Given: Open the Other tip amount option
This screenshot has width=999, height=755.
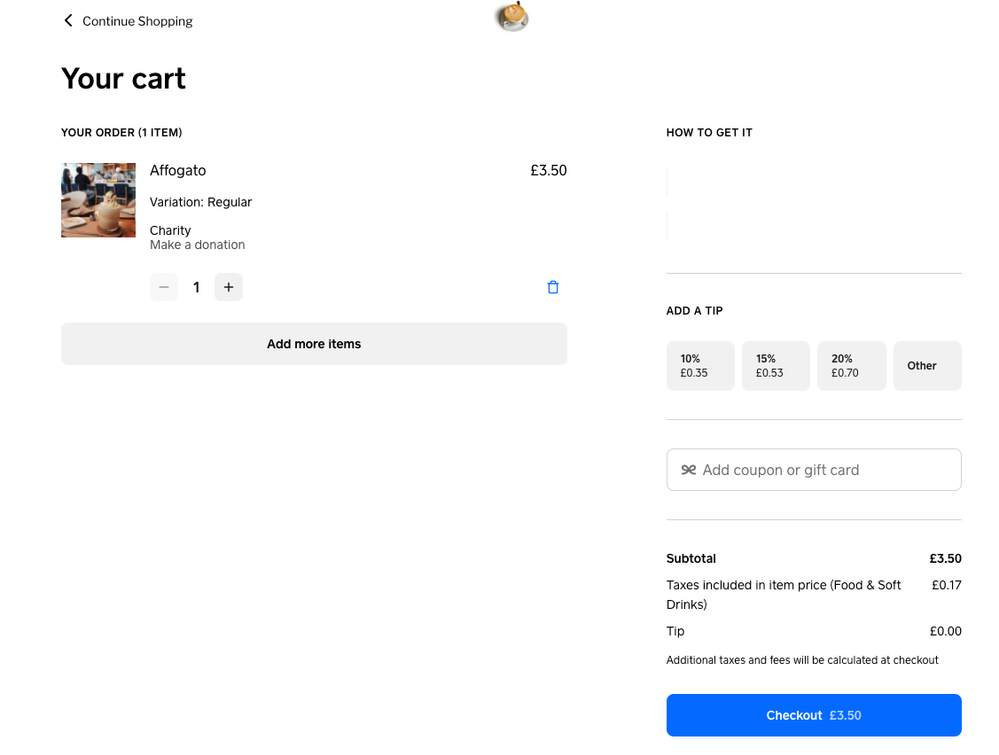Looking at the screenshot, I should (x=927, y=366).
